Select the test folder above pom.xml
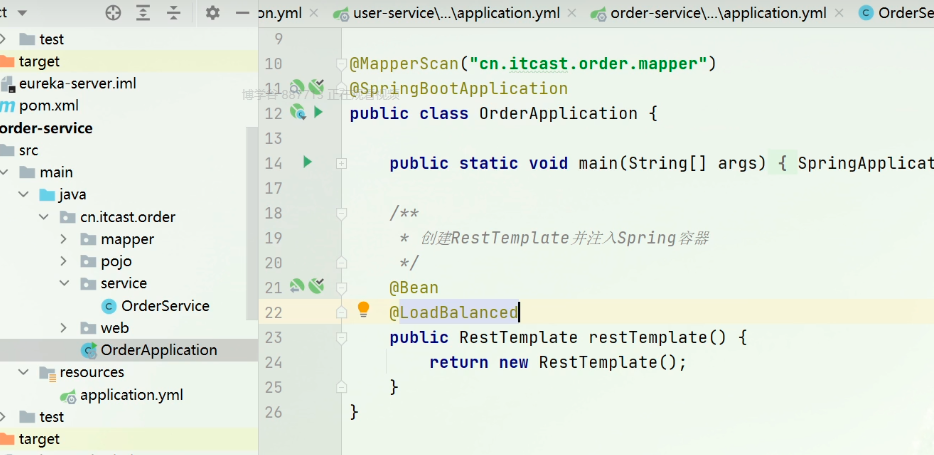 point(41,39)
